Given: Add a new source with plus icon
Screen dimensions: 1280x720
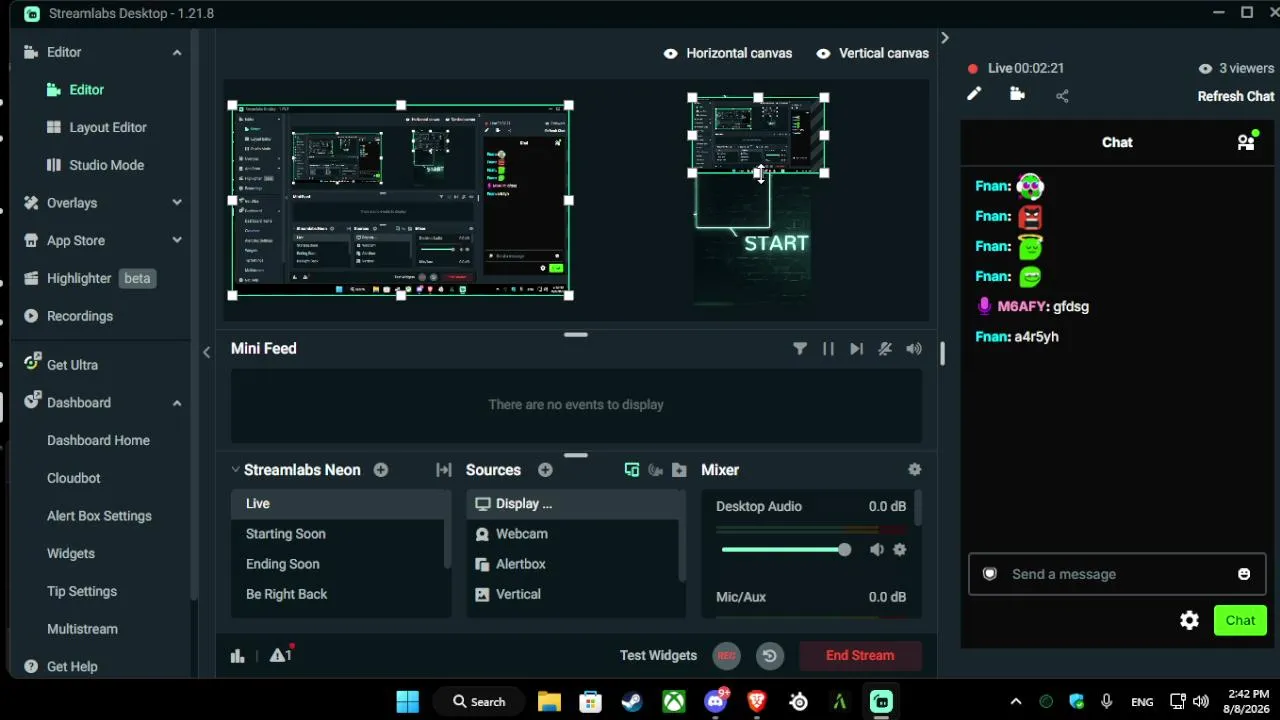Looking at the screenshot, I should click(x=545, y=470).
